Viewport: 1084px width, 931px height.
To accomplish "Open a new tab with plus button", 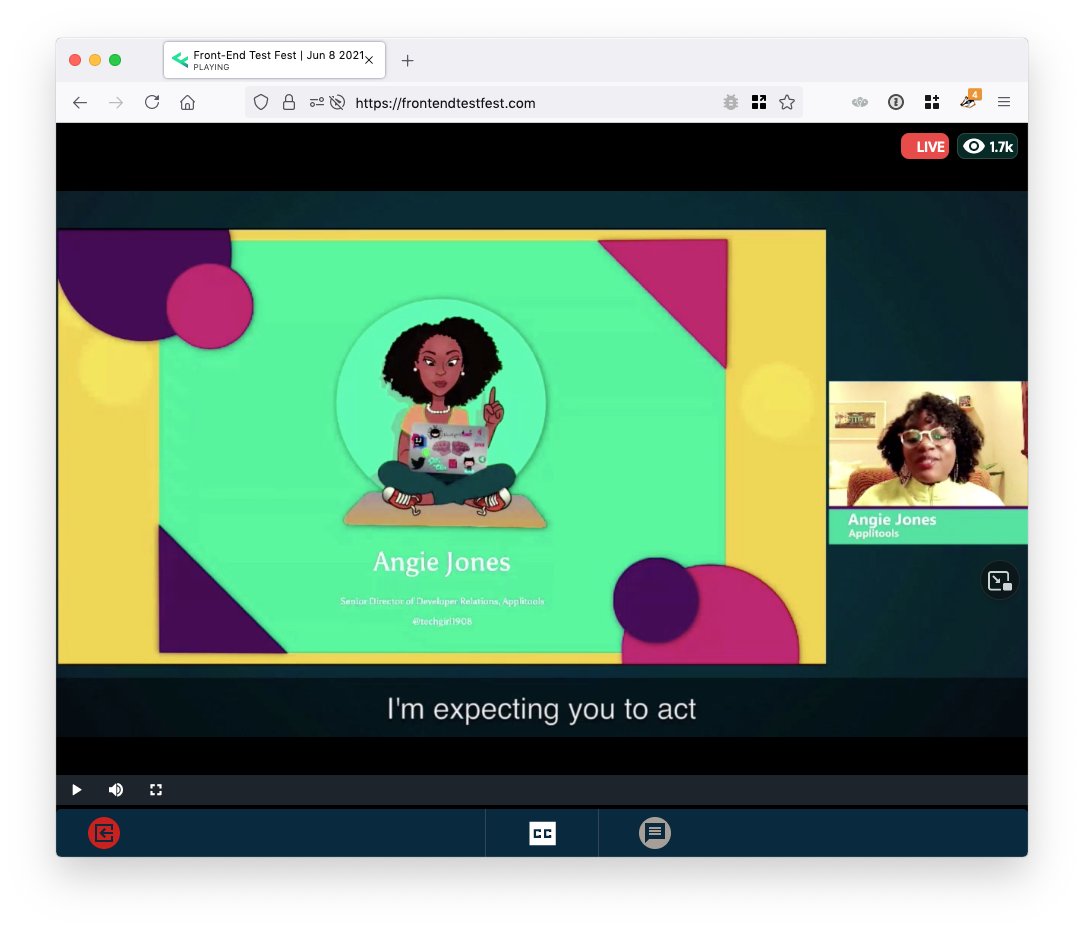I will 408,61.
